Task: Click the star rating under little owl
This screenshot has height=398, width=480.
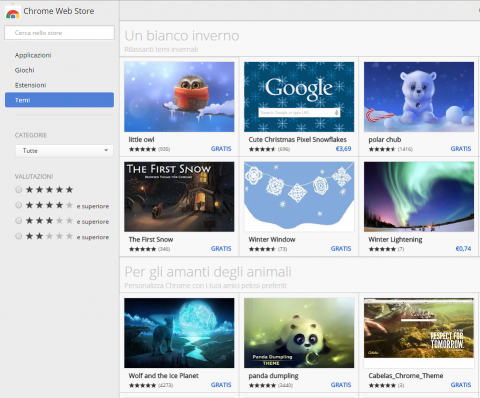Action: [x=142, y=149]
